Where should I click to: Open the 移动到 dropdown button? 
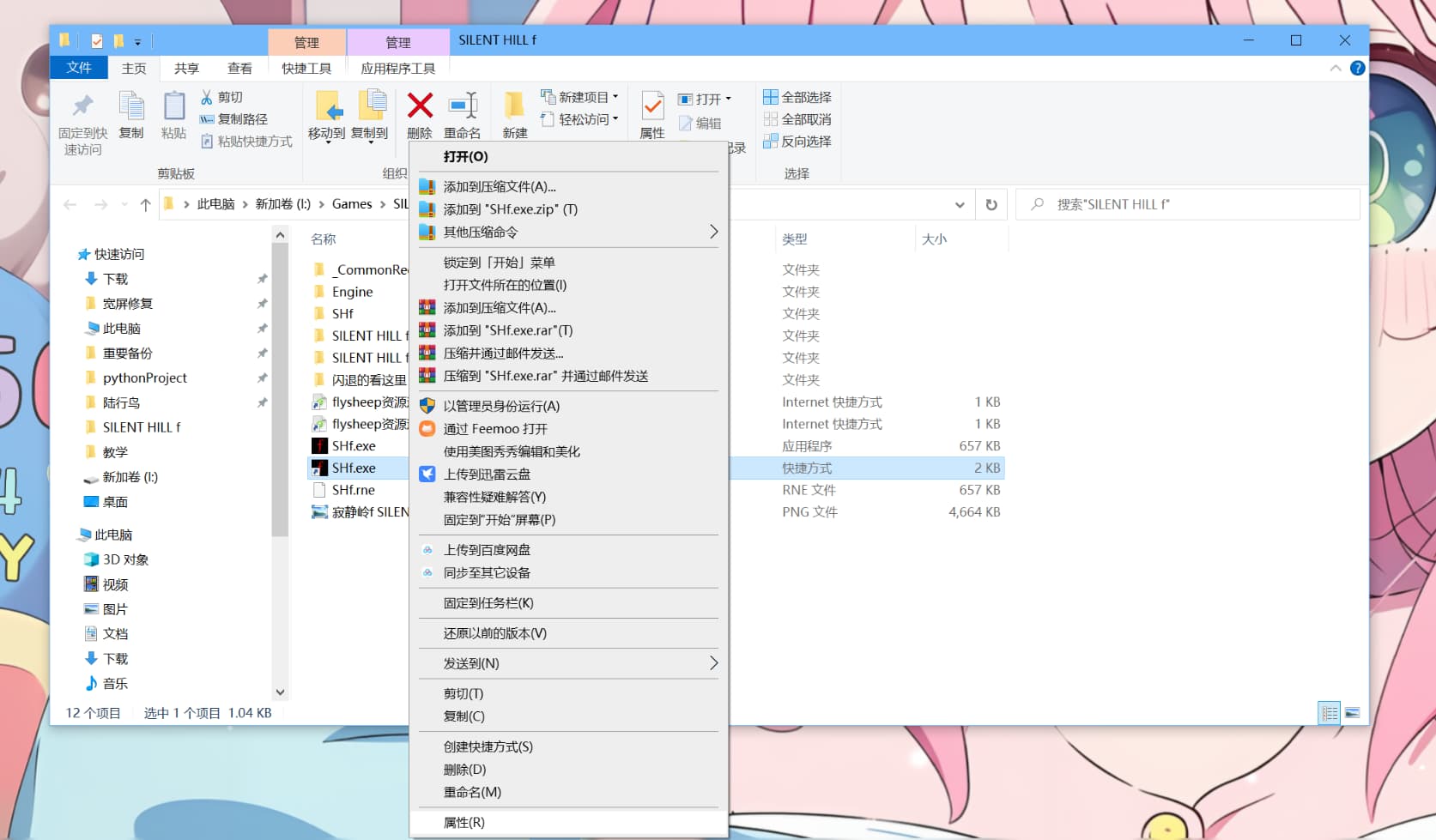pyautogui.click(x=326, y=118)
